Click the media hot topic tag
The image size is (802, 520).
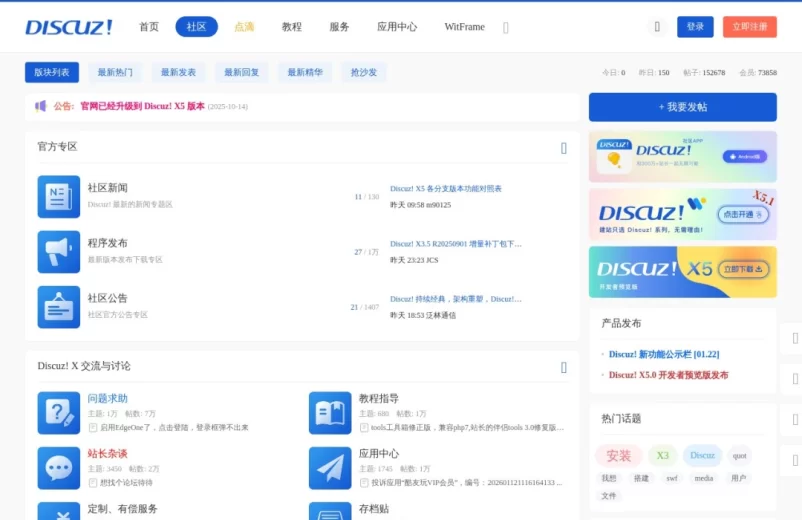704,479
